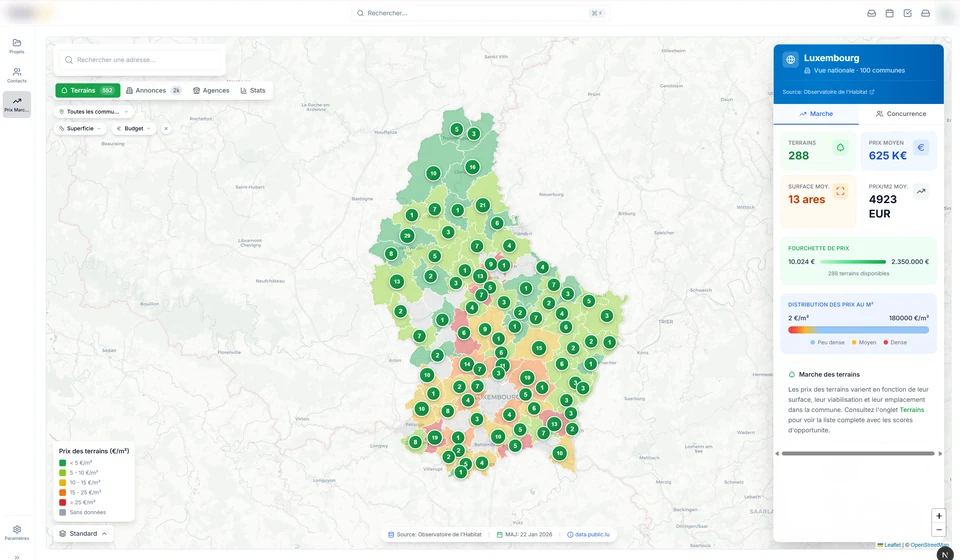Open the inbox icon in top bar
Screen dimensions: 960x560
pyautogui.click(x=871, y=13)
